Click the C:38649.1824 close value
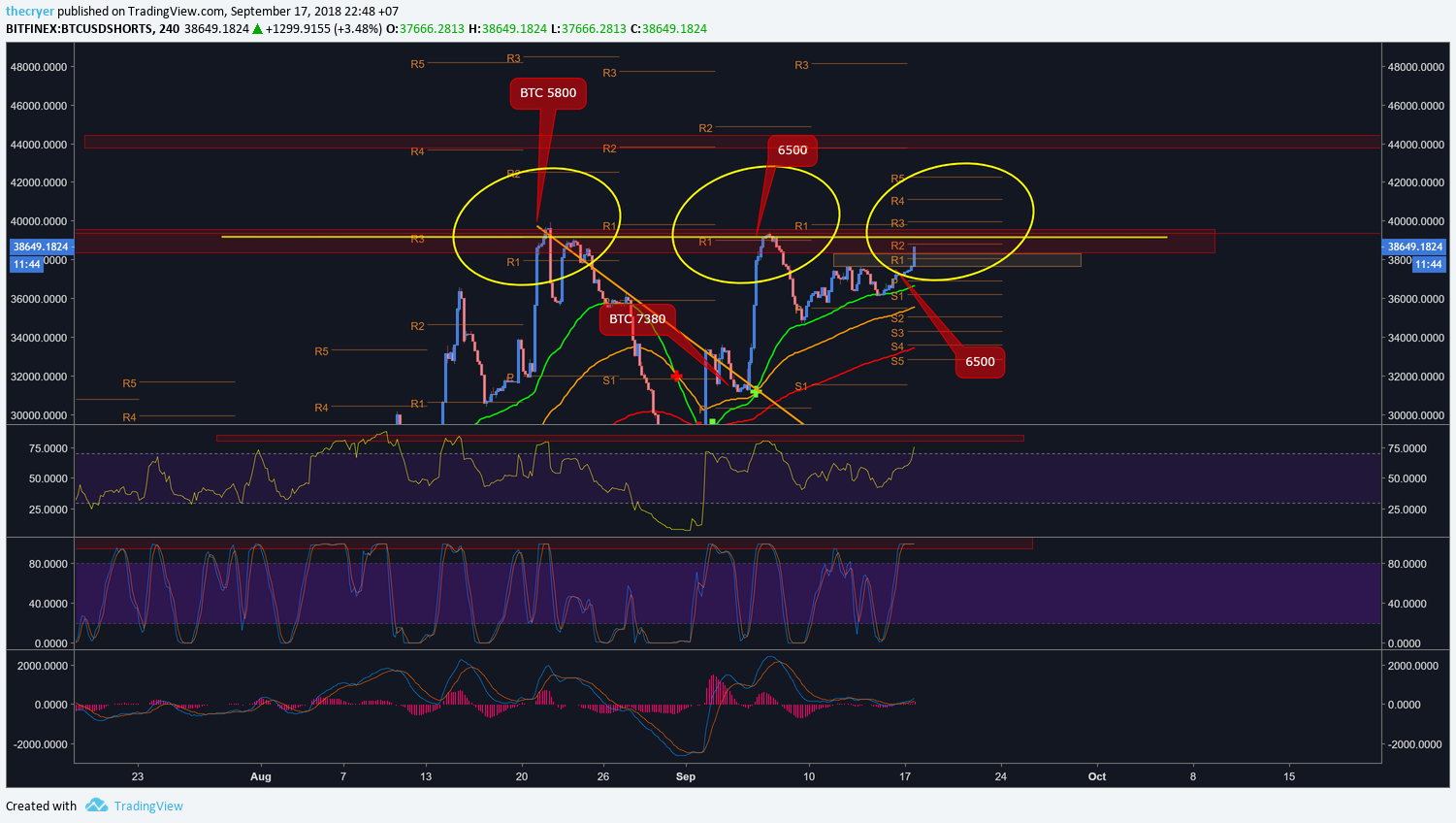Screen dimensions: 1456x823 (x=669, y=29)
